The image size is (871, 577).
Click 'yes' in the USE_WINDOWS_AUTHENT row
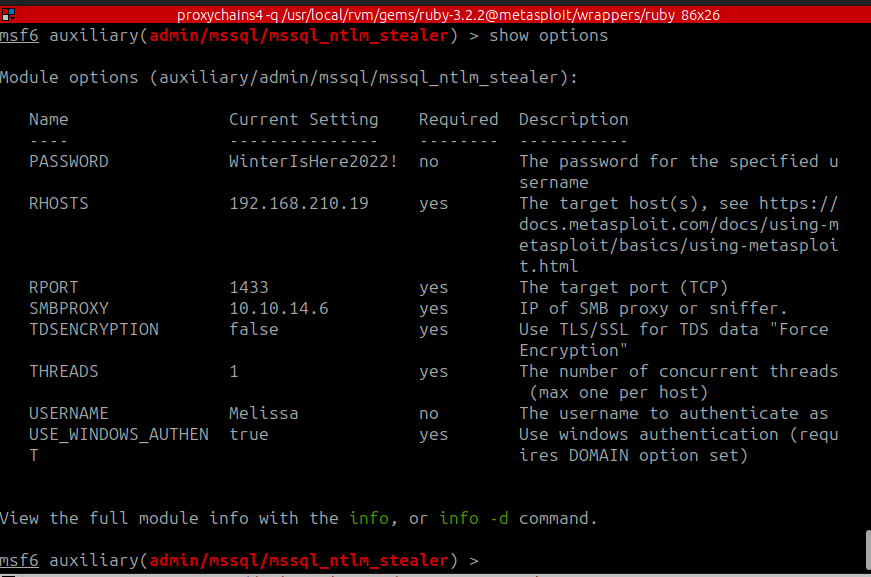[434, 435]
